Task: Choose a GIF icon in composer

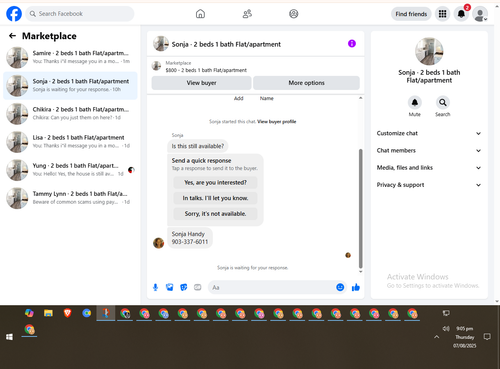Action: click(198, 287)
